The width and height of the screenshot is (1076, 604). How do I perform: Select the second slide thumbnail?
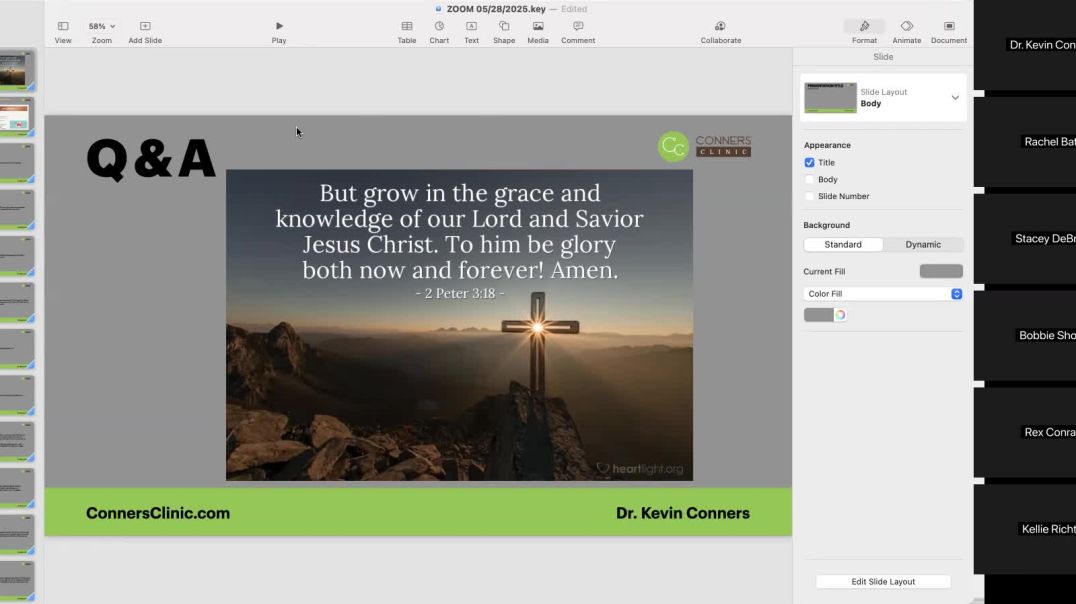pyautogui.click(x=16, y=116)
